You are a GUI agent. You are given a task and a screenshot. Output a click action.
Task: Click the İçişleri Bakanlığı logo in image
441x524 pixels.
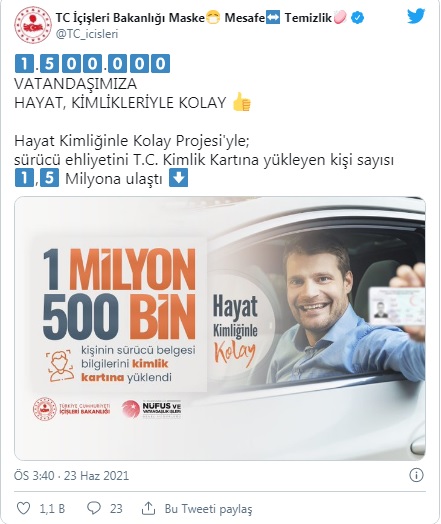71,409
